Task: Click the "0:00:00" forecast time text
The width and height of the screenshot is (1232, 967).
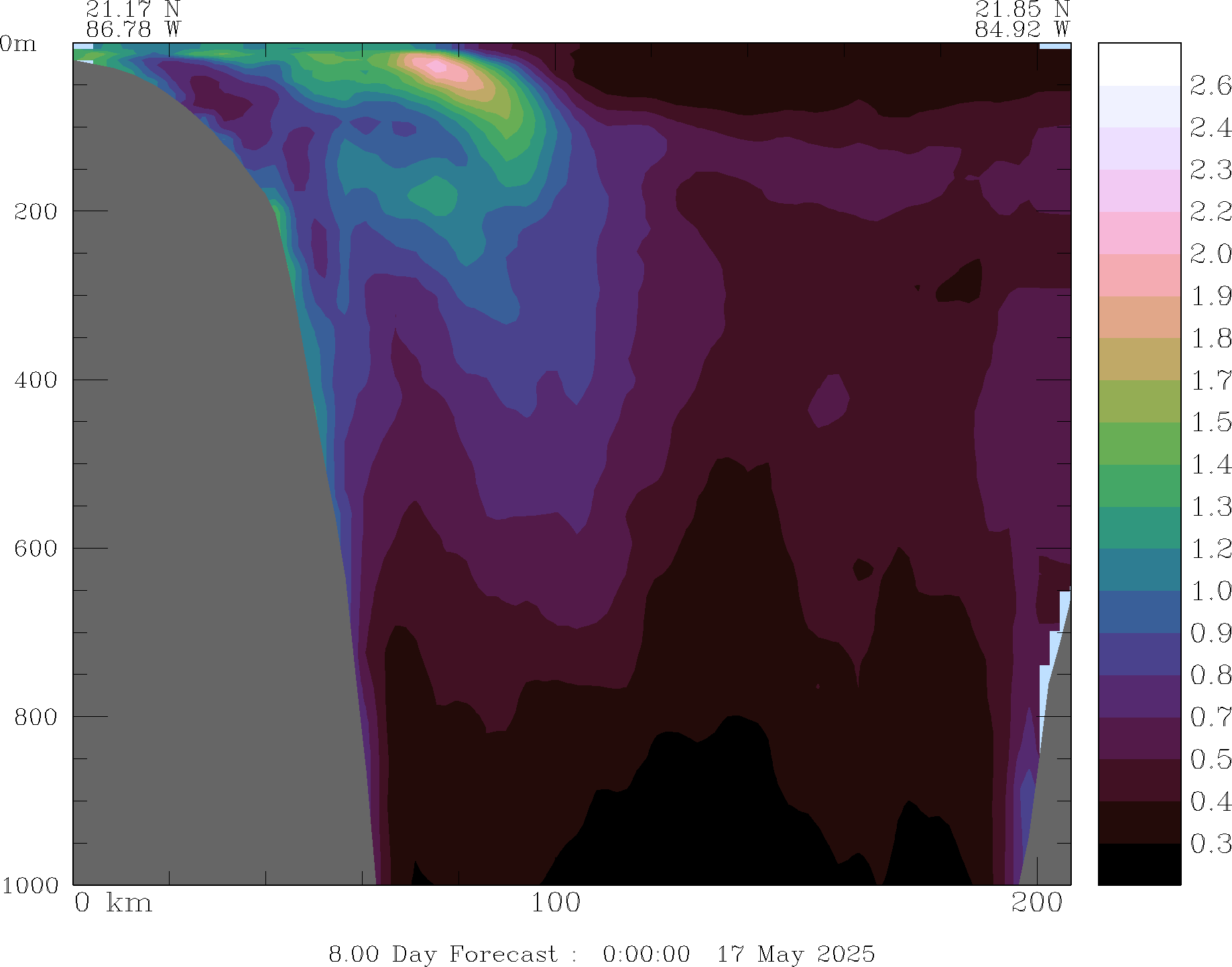Action: pyautogui.click(x=646, y=954)
